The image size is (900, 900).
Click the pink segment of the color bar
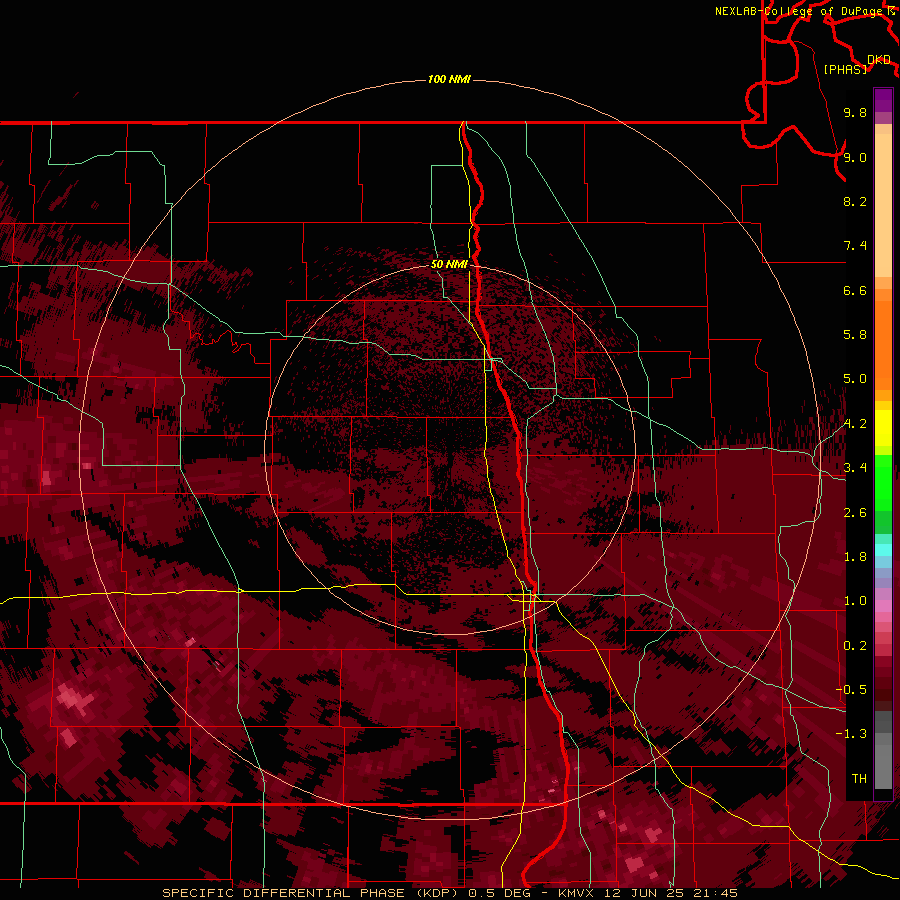click(x=883, y=606)
